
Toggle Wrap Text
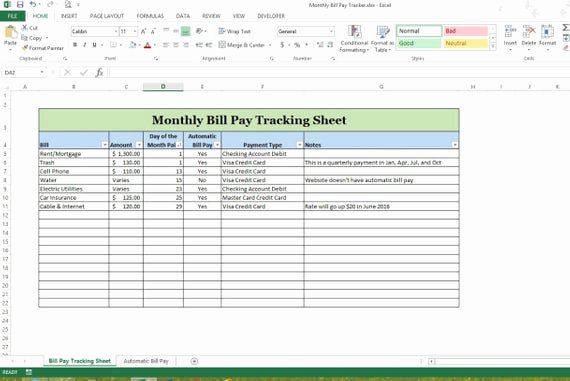(234, 31)
